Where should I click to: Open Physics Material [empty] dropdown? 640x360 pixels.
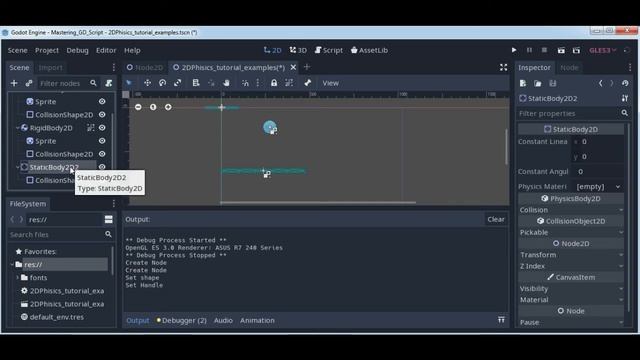(599, 187)
